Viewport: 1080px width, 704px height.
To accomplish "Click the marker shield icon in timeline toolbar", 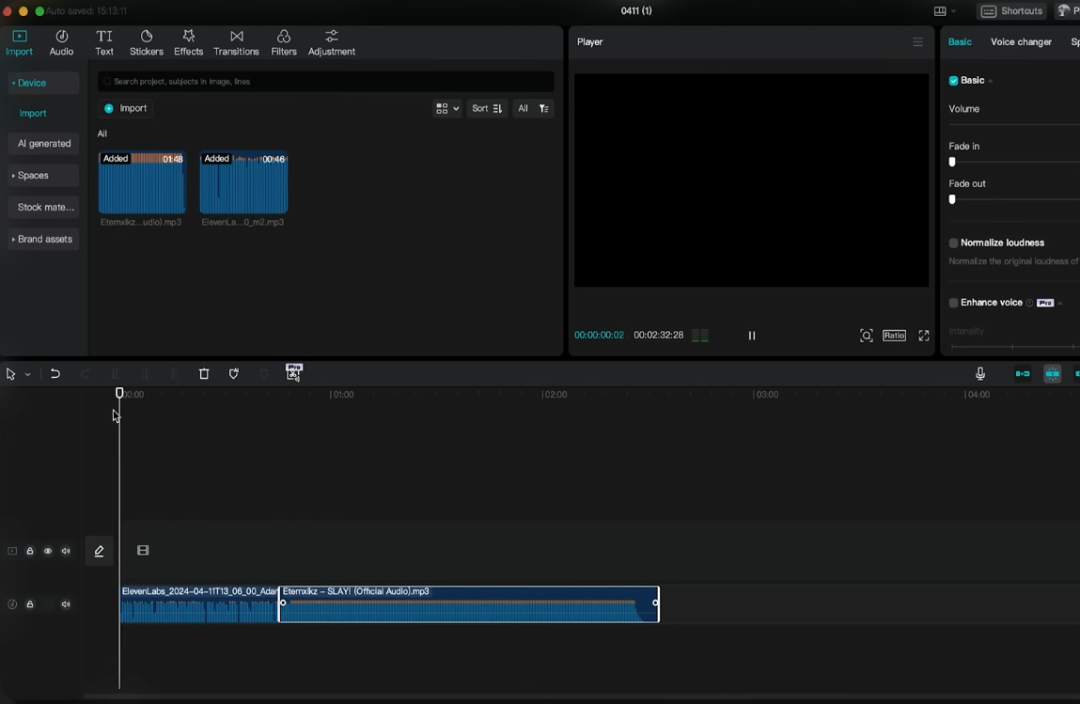I will click(x=234, y=374).
